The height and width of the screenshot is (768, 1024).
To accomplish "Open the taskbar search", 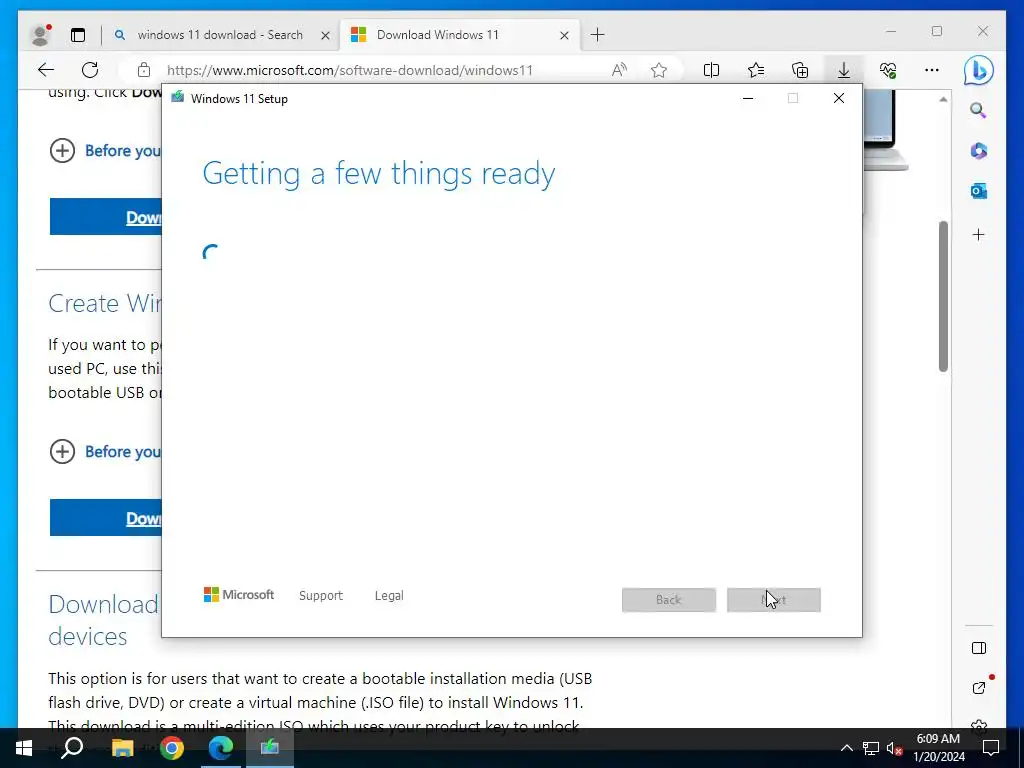I will [x=72, y=748].
